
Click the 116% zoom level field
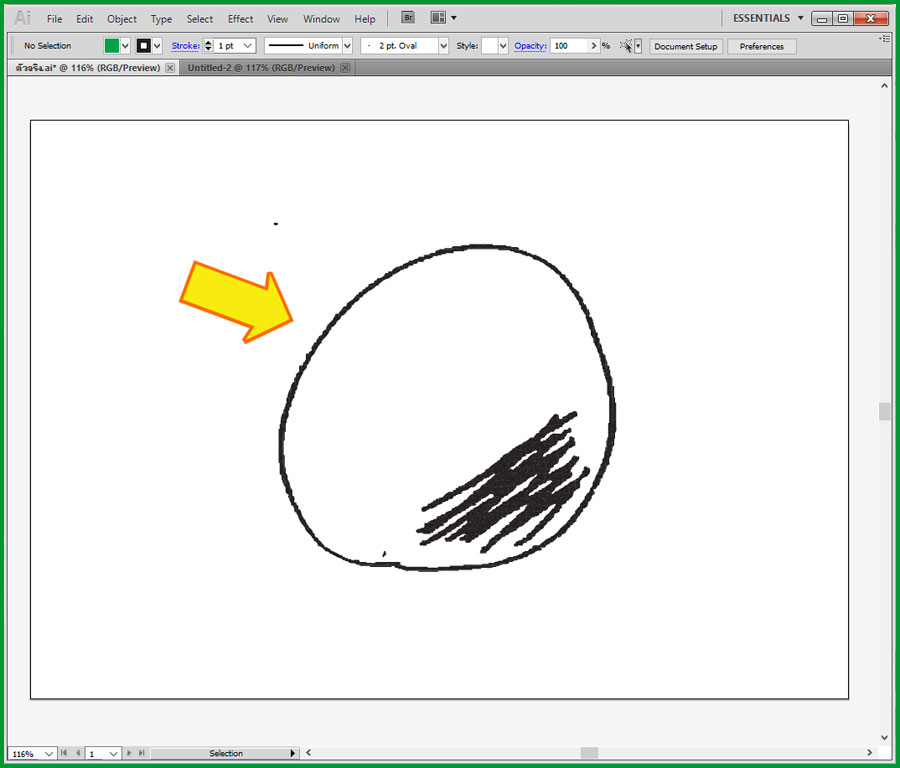pos(25,754)
